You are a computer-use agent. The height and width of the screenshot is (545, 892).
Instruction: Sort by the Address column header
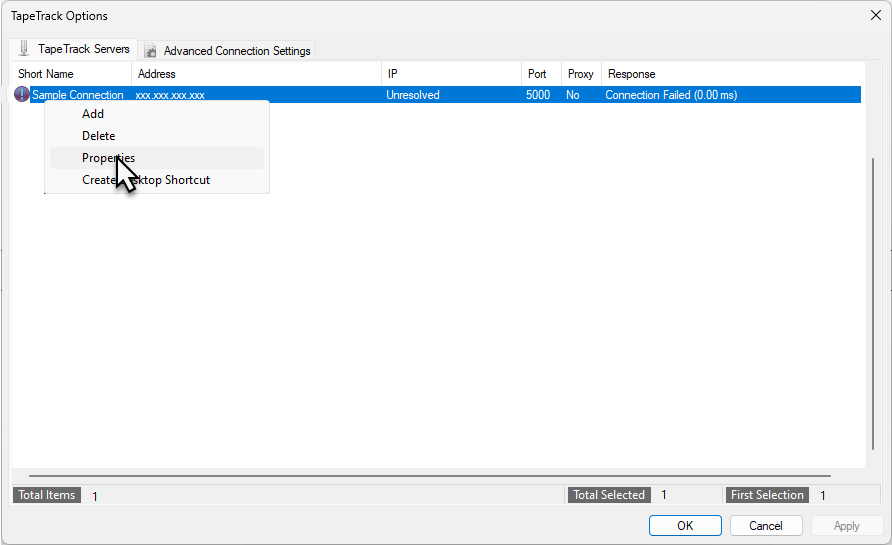pos(257,74)
